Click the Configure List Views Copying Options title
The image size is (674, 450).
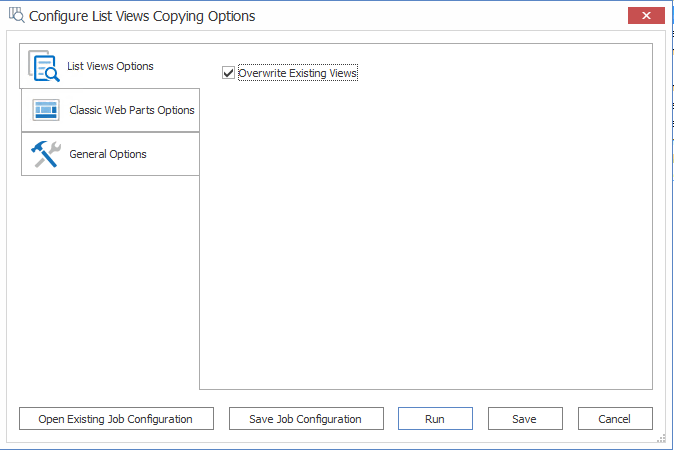click(142, 16)
